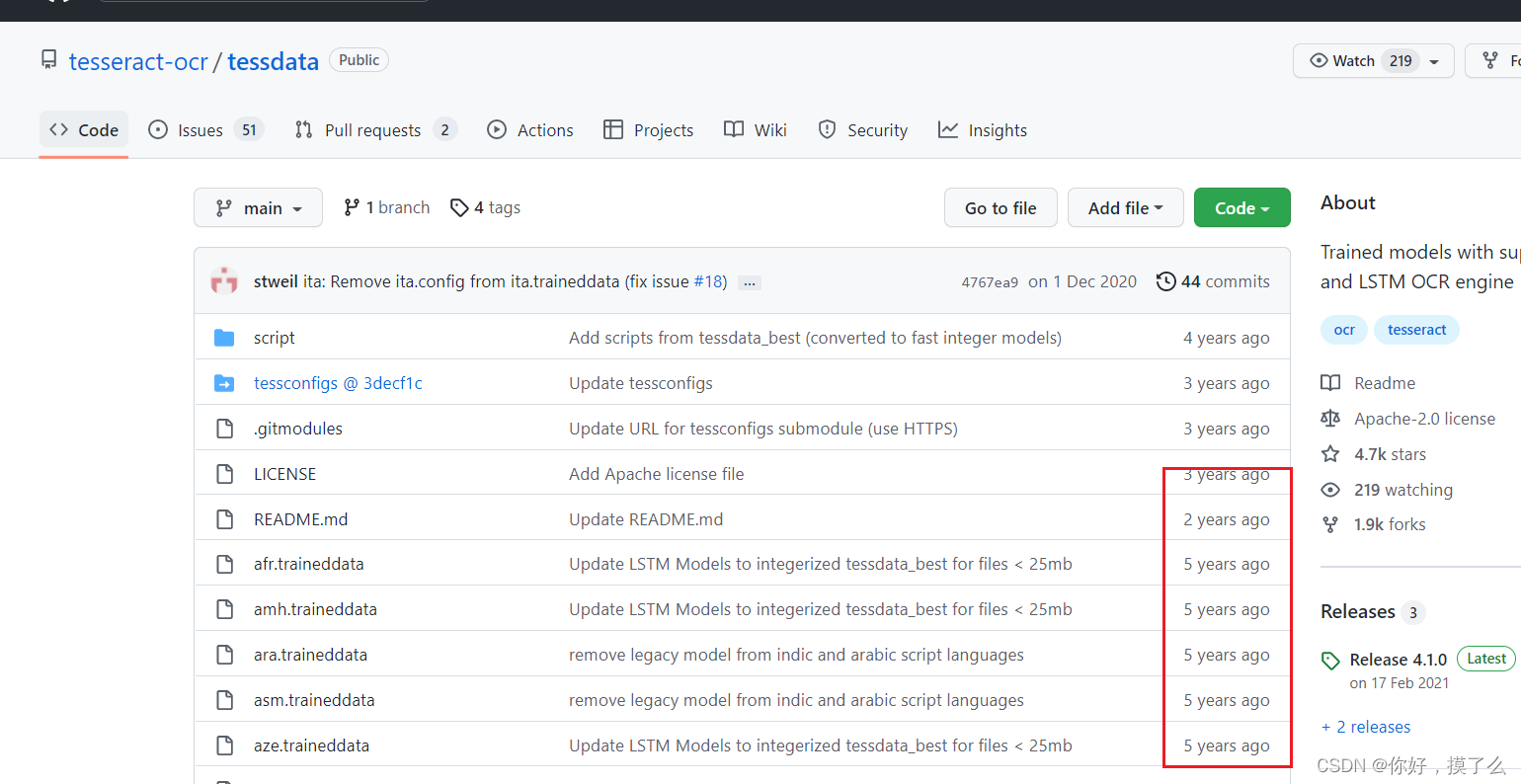Open 'Add scripts from tessdata_best' commit message
Image resolution: width=1521 pixels, height=784 pixels.
tap(815, 338)
